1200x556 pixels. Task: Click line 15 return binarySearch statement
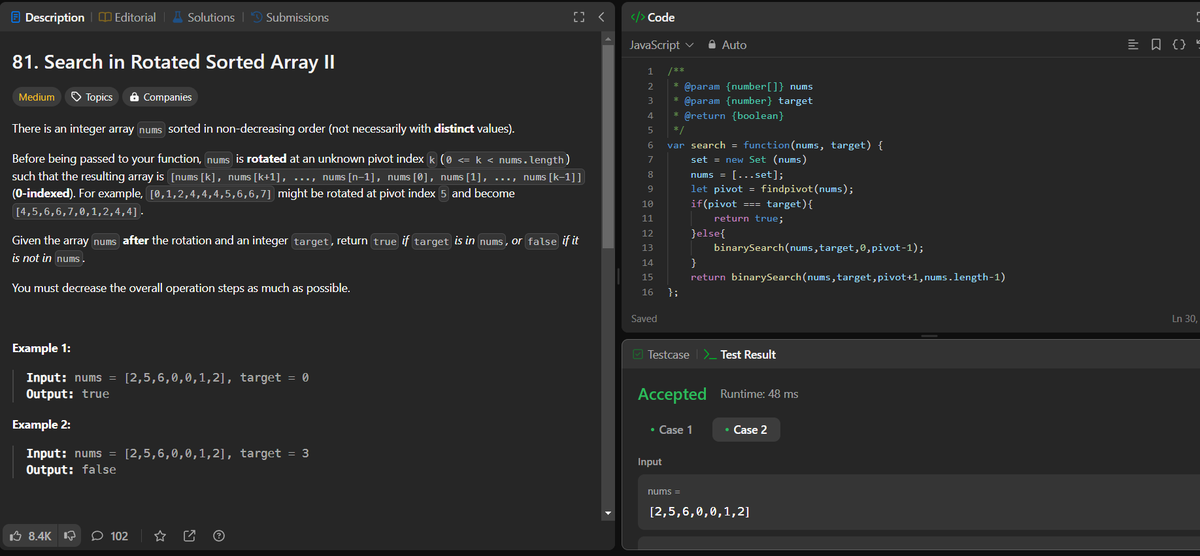pyautogui.click(x=848, y=276)
